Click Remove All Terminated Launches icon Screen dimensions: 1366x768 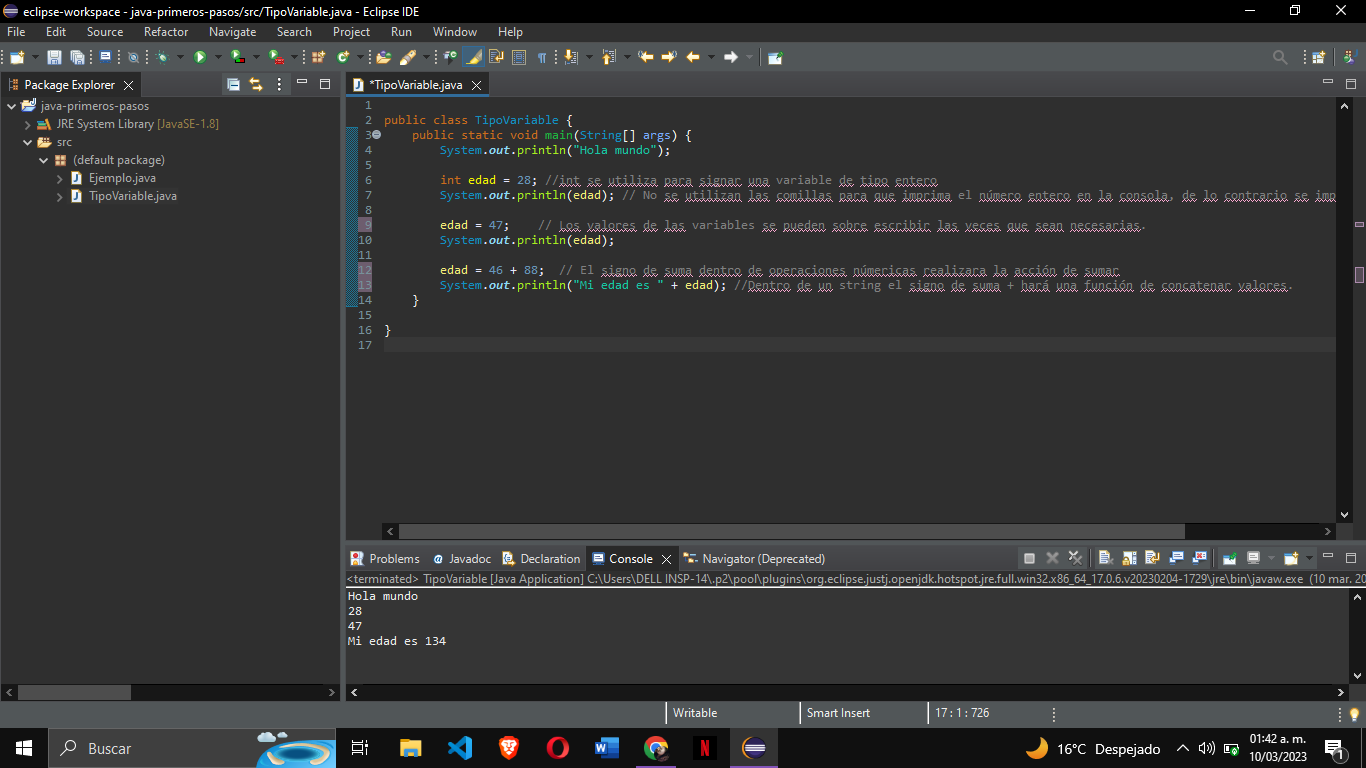click(1075, 558)
